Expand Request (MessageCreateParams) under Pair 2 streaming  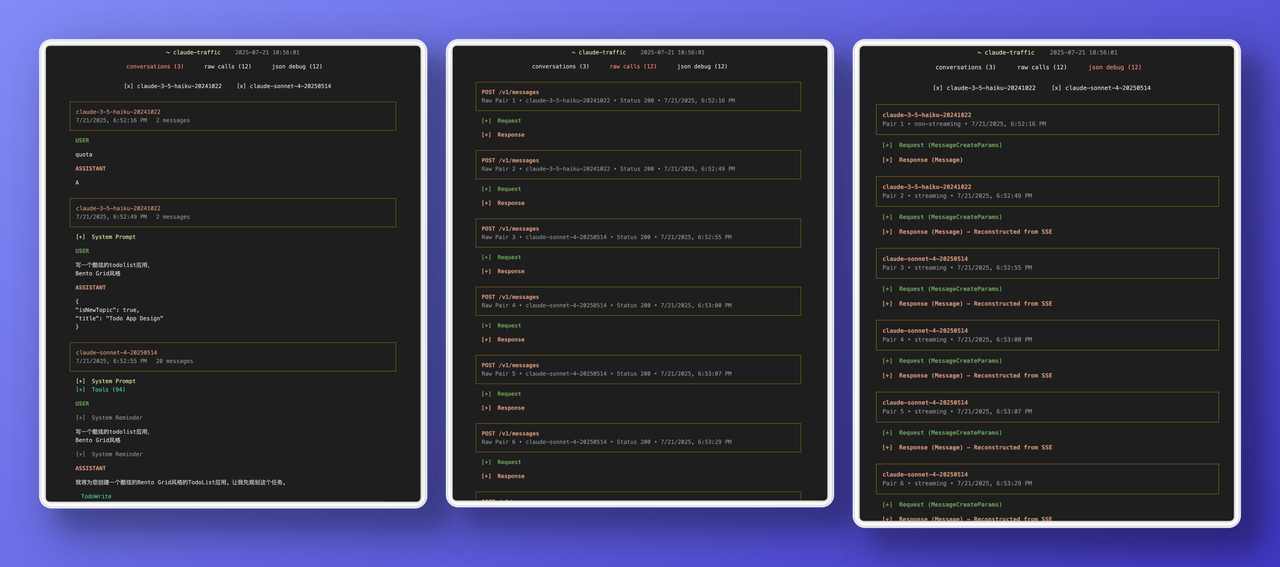tap(942, 217)
